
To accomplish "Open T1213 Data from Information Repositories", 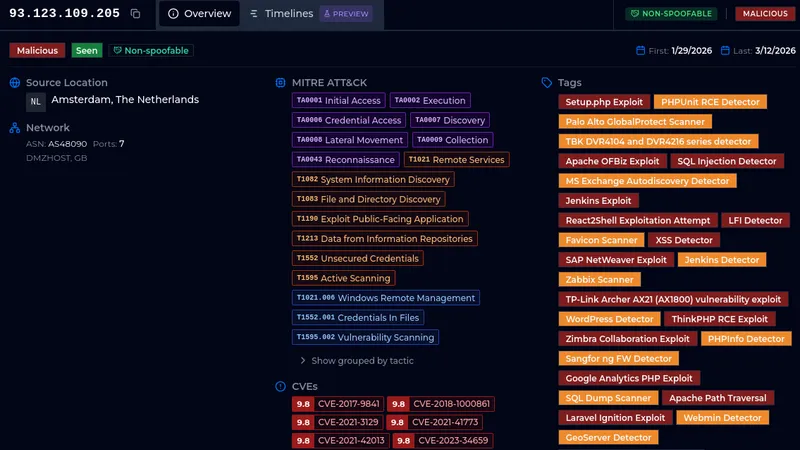I will click(x=385, y=239).
